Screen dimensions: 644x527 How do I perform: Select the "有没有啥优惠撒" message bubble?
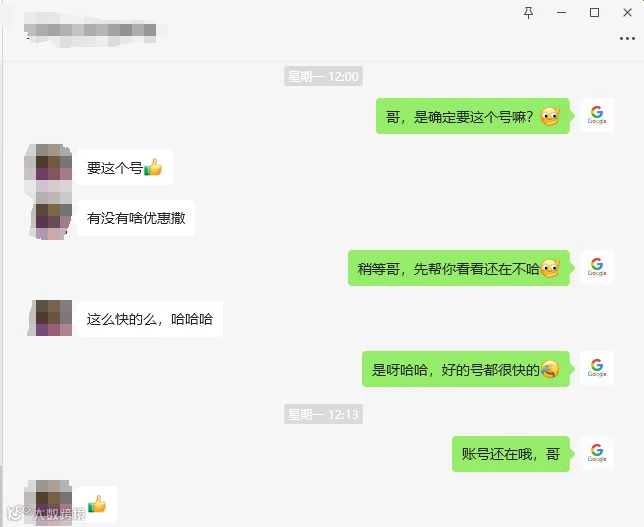[136, 218]
